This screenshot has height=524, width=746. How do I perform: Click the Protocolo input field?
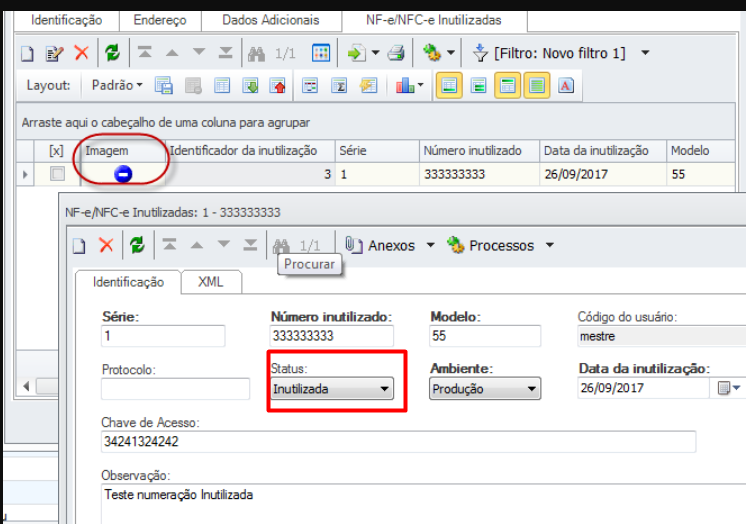pyautogui.click(x=176, y=389)
